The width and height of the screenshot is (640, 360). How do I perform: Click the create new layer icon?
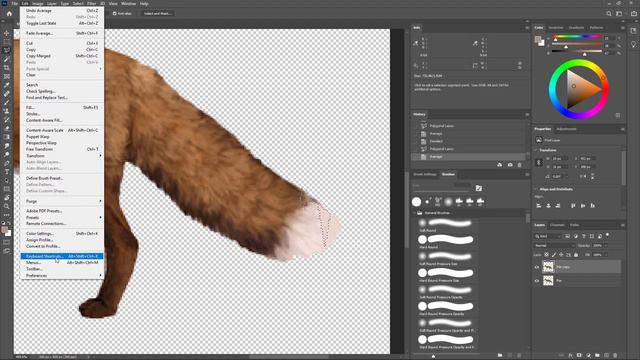click(x=606, y=356)
